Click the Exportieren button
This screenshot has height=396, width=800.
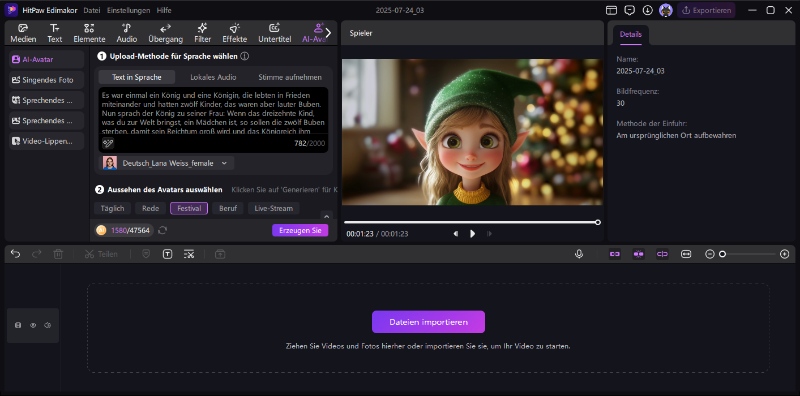(x=706, y=10)
